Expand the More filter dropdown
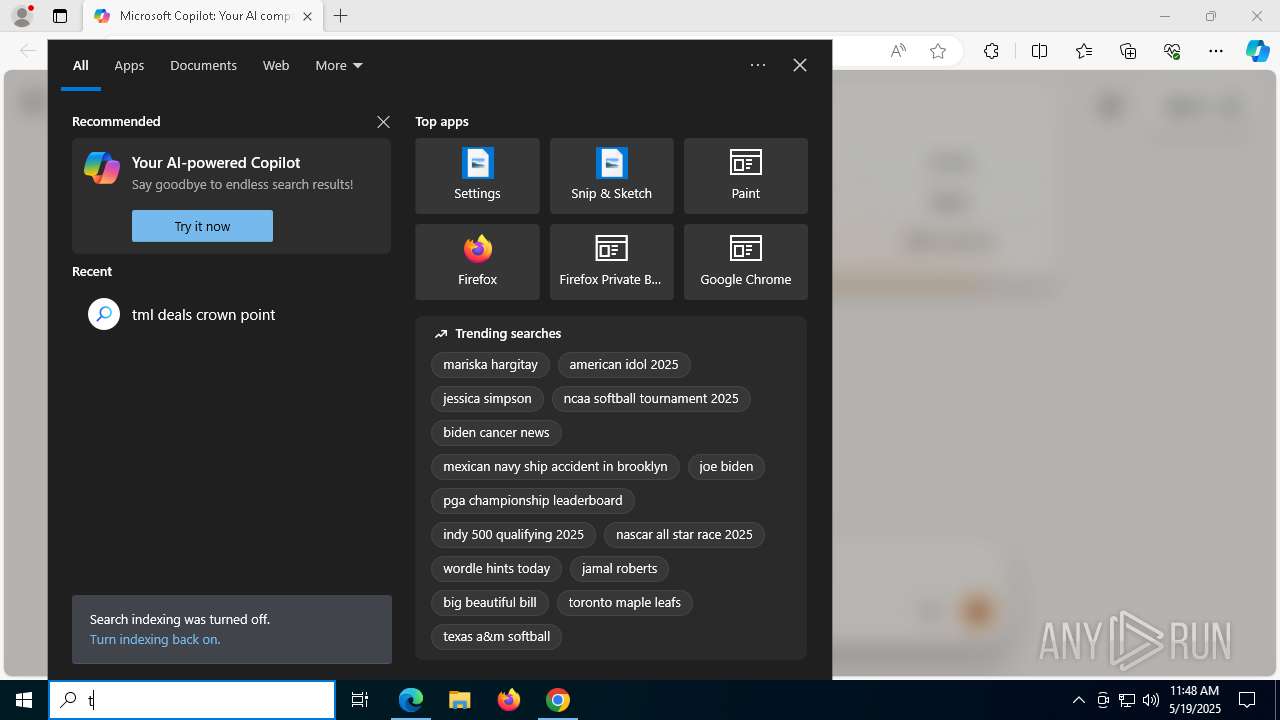 pos(339,66)
